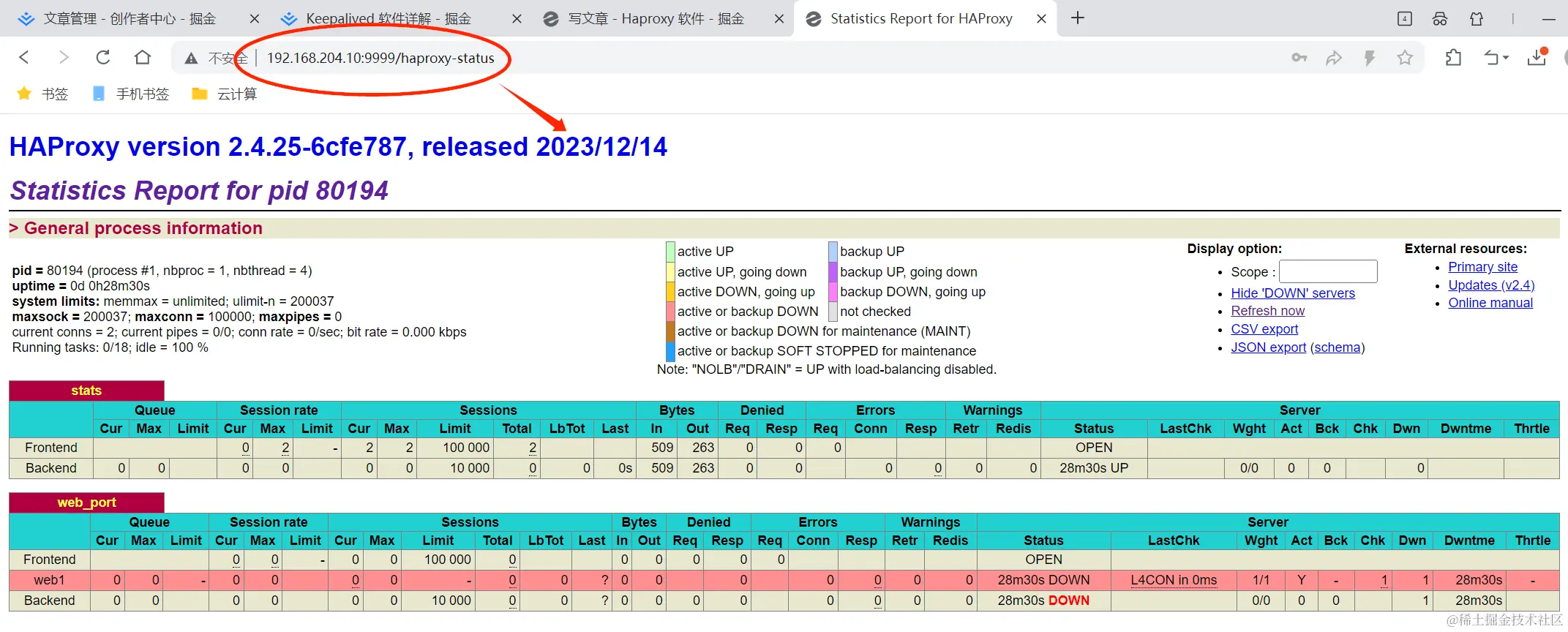Click the insecure warning triangle icon
Screen dimensions: 1568x632
point(191,59)
